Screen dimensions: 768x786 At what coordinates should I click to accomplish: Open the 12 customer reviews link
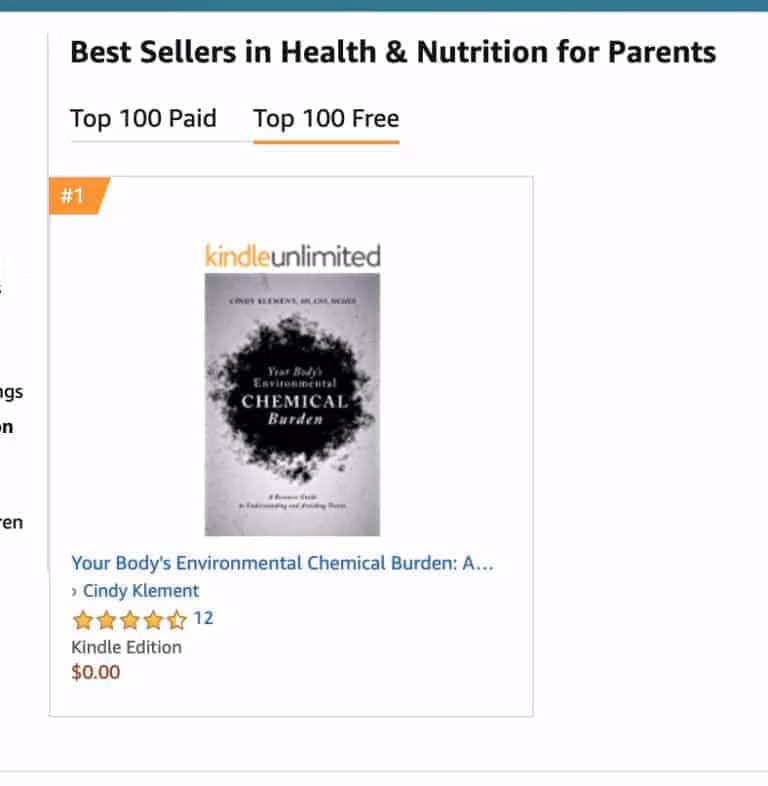[203, 619]
